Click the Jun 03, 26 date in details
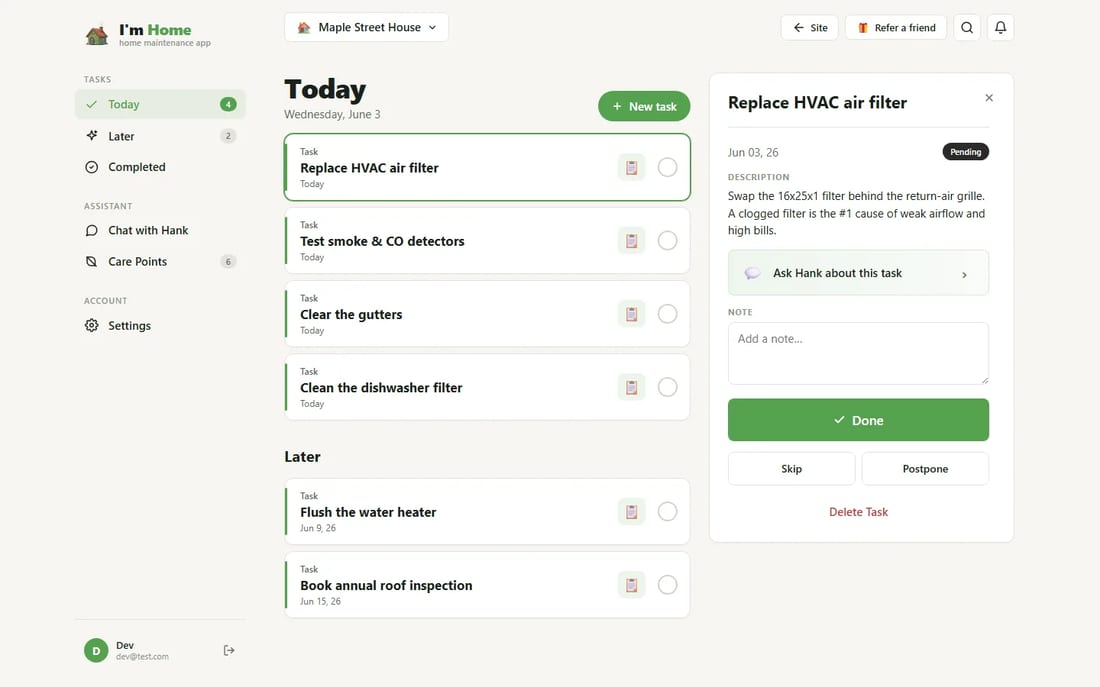 [753, 152]
